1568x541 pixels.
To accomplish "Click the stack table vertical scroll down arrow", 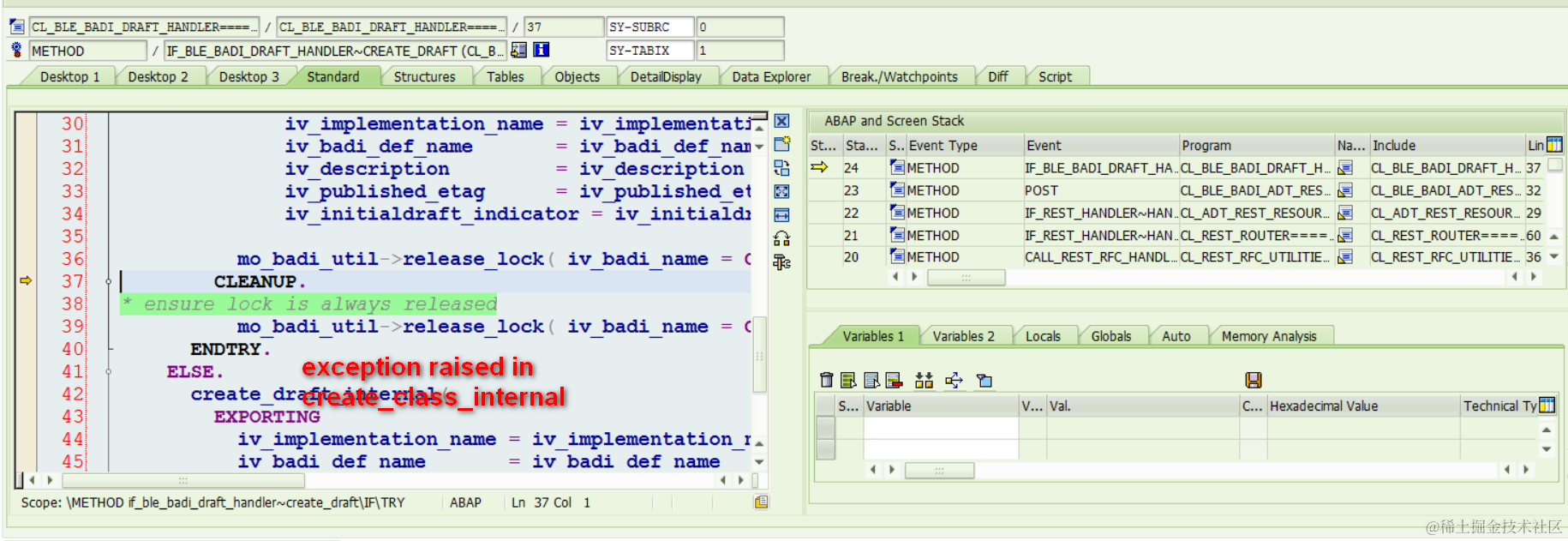I will pos(1554,257).
